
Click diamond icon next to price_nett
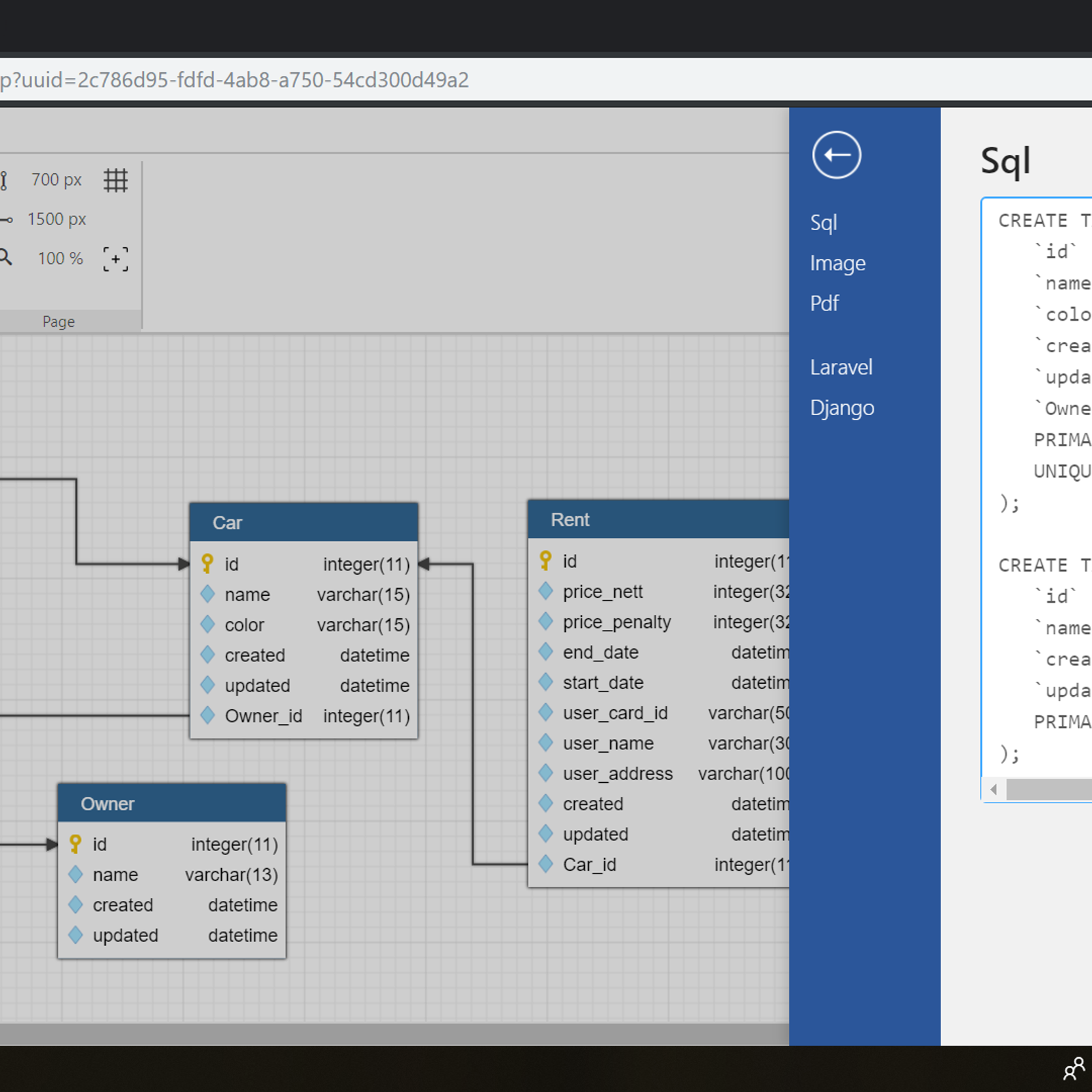click(545, 591)
